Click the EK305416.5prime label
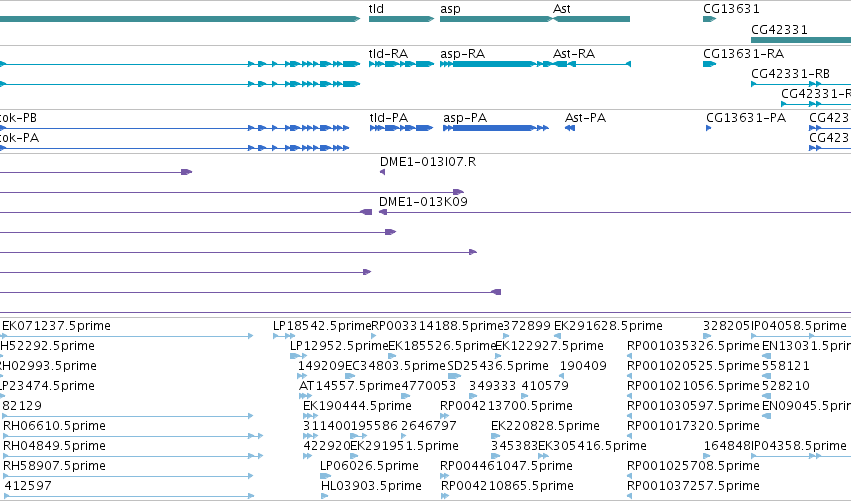 pos(592,446)
